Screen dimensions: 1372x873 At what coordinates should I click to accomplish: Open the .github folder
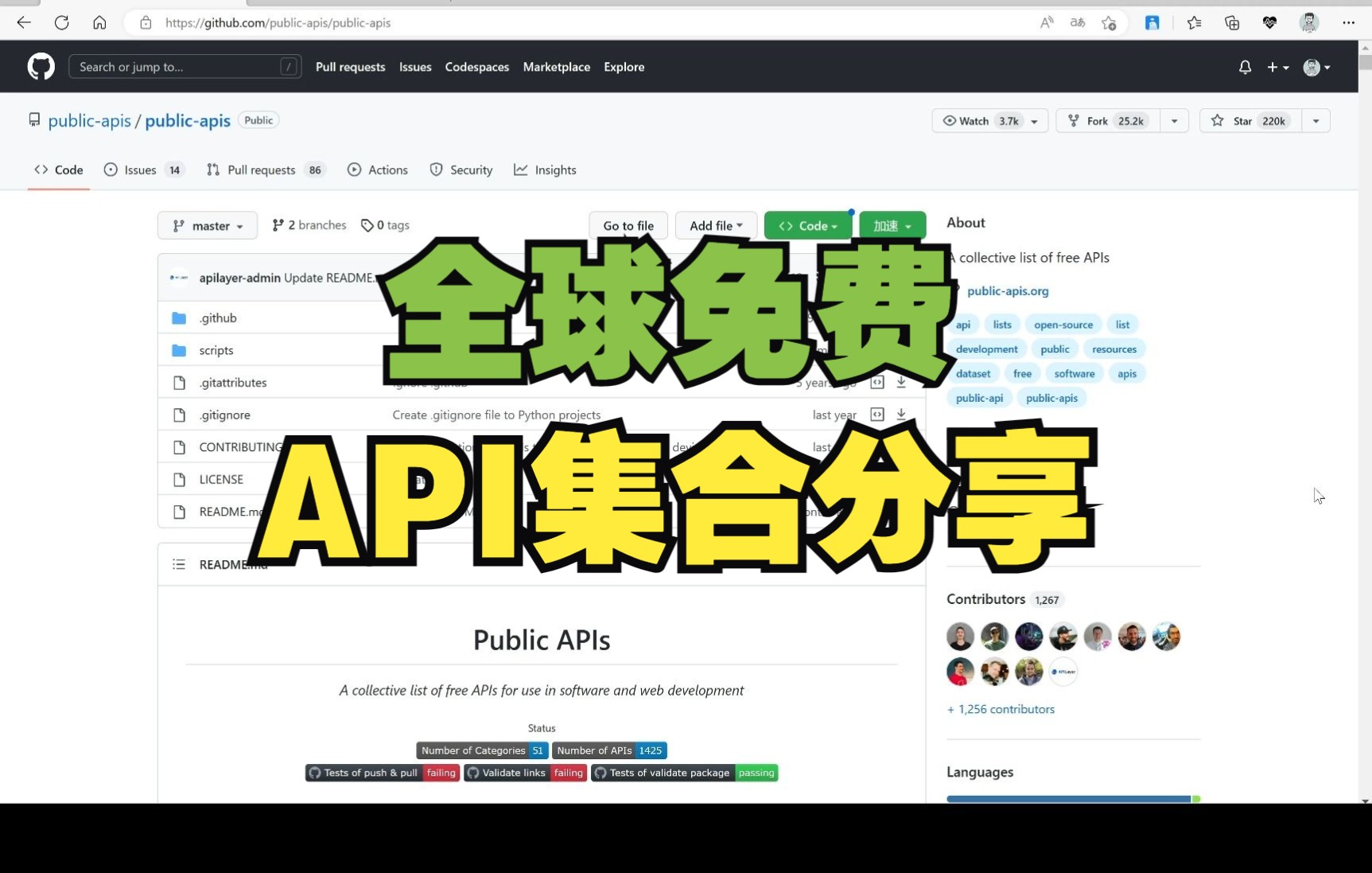click(218, 318)
